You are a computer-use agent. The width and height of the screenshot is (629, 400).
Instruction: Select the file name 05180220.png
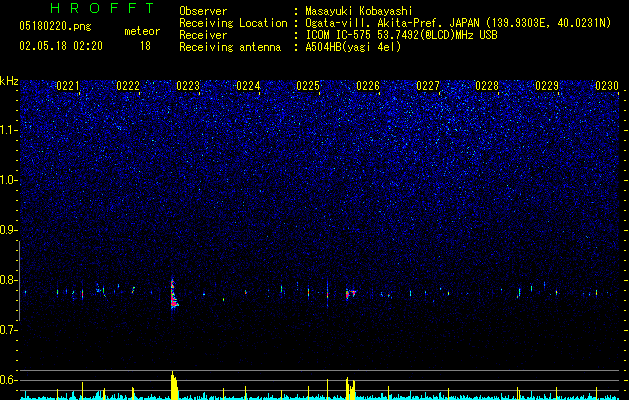pos(55,27)
